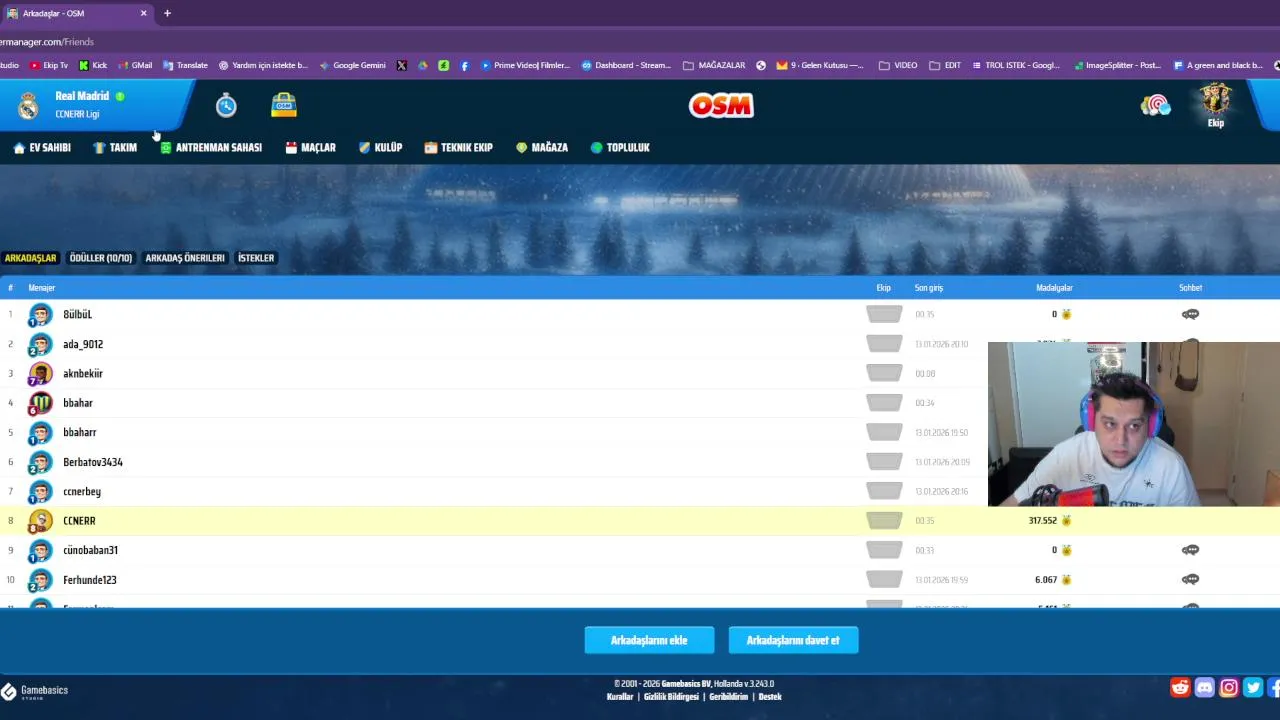Click ada_9012's manager avatar

[40, 345]
